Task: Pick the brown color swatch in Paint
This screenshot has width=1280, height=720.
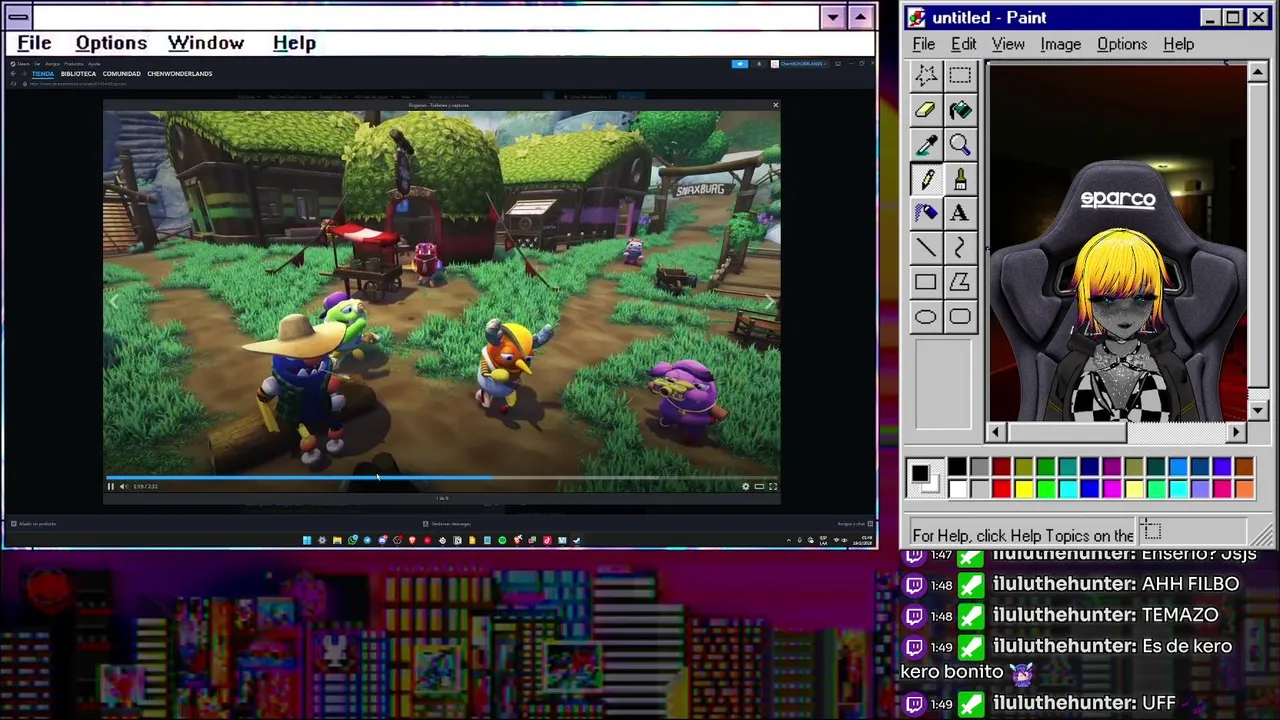Action: 1243,467
